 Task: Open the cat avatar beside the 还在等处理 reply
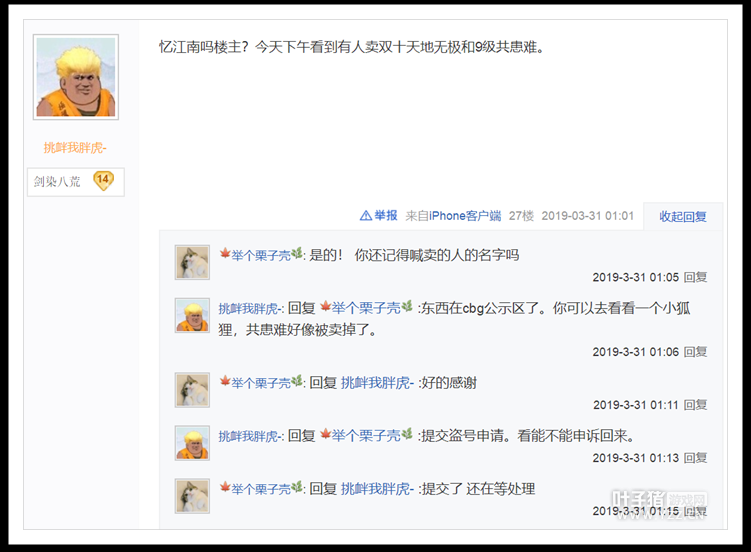[x=192, y=496]
